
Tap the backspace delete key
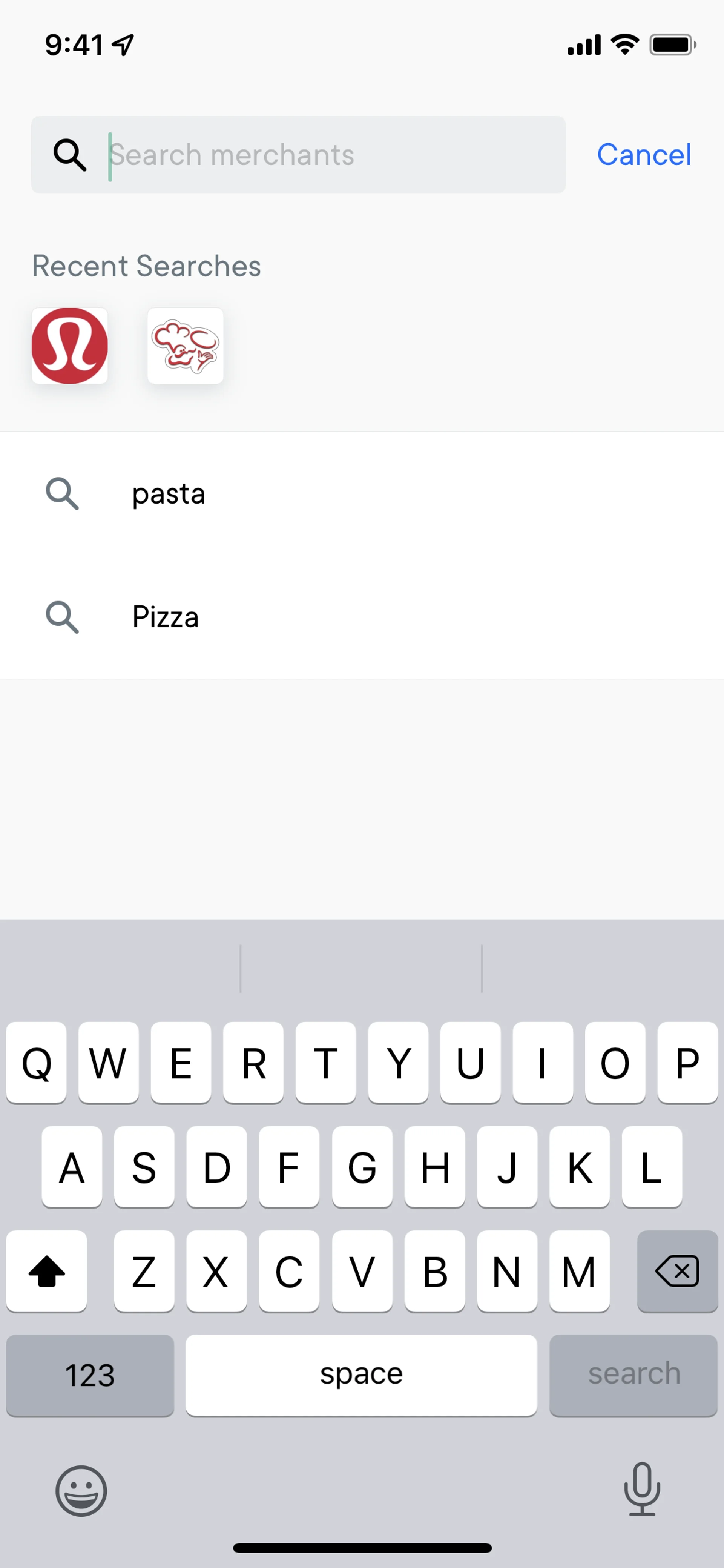(x=678, y=1272)
